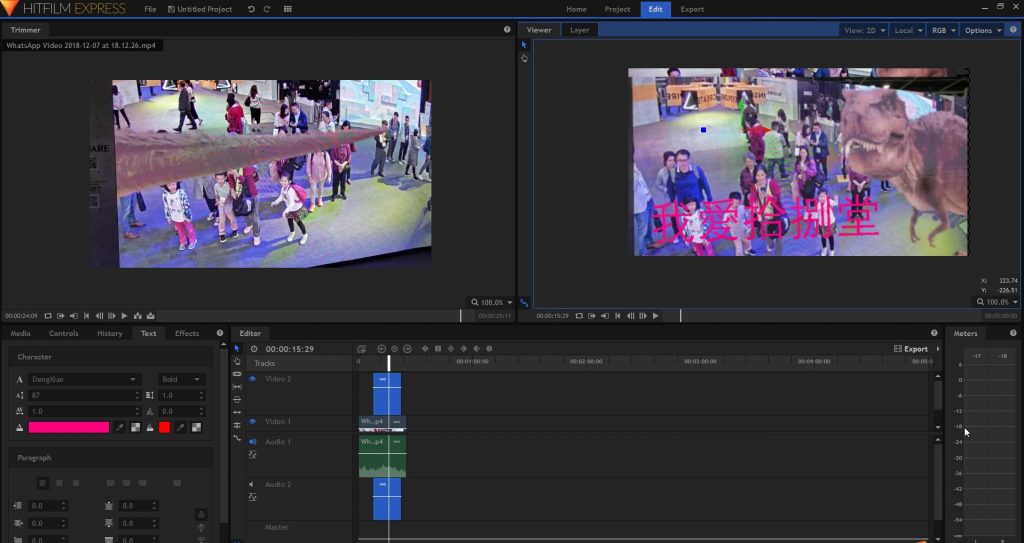Go to the Home screen tab
1024x543 pixels.
click(577, 9)
